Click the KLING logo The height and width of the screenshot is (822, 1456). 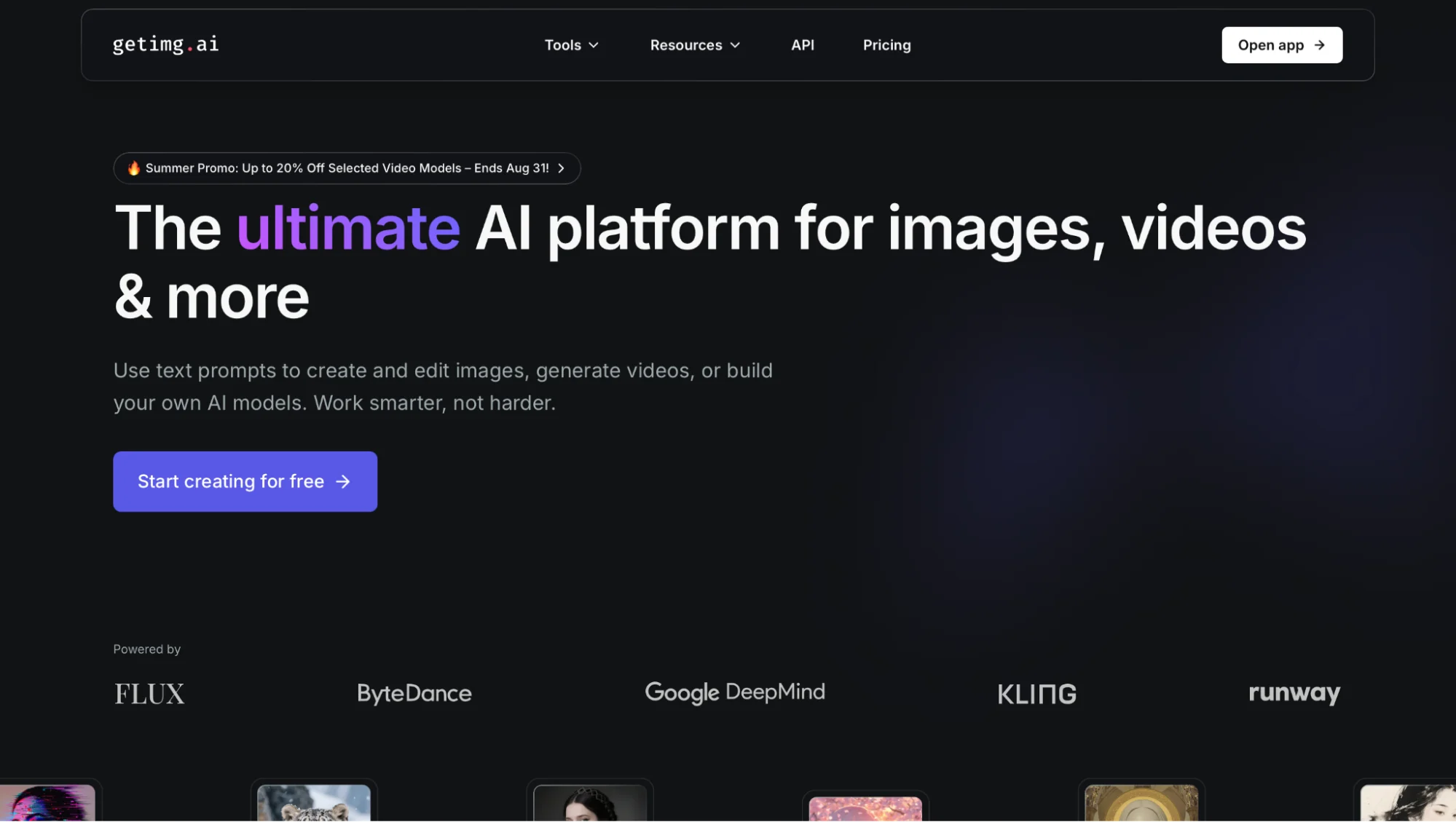(1036, 694)
